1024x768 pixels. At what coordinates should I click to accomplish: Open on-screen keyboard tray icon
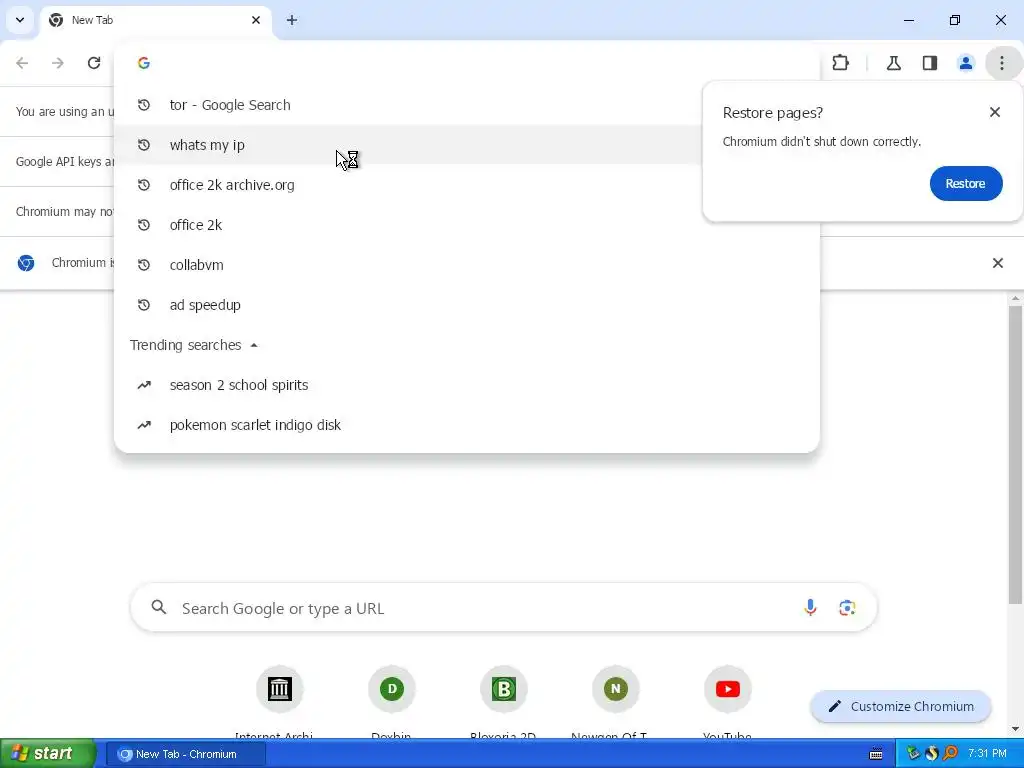tap(876, 754)
